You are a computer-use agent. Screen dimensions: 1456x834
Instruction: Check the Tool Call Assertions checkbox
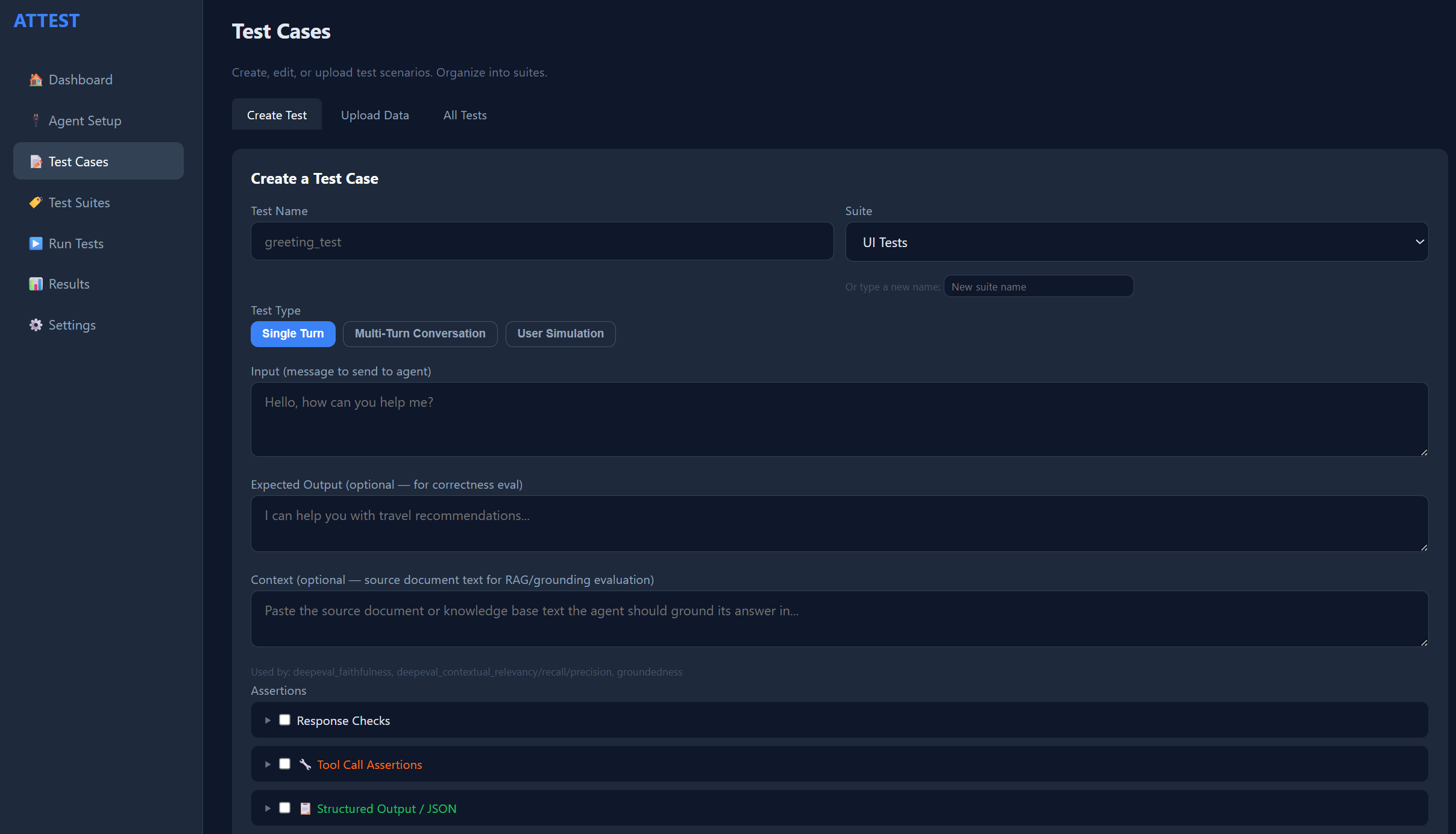[285, 764]
